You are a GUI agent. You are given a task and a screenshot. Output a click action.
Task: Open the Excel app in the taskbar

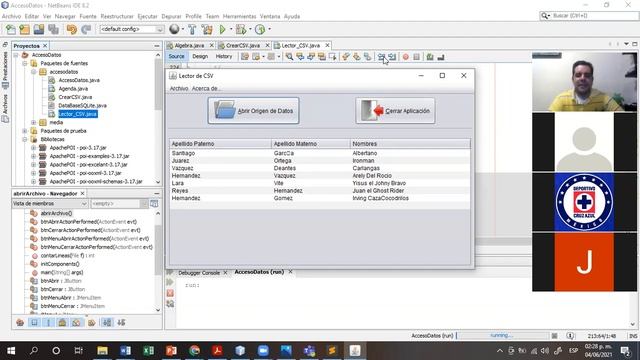(x=149, y=351)
